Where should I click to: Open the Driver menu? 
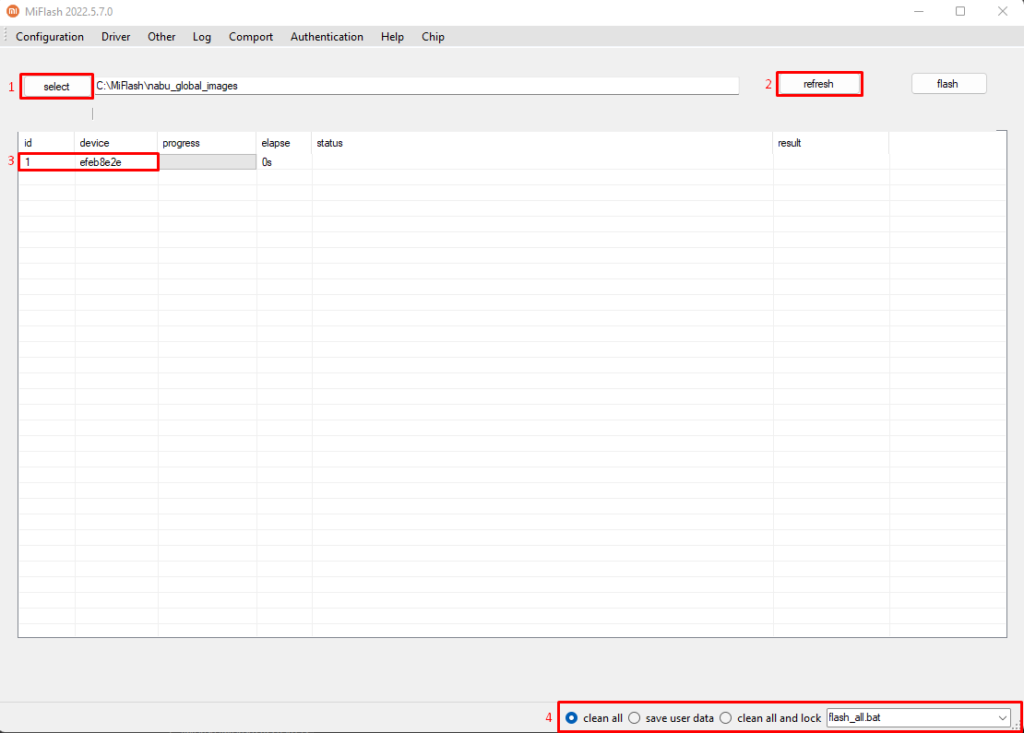[116, 37]
